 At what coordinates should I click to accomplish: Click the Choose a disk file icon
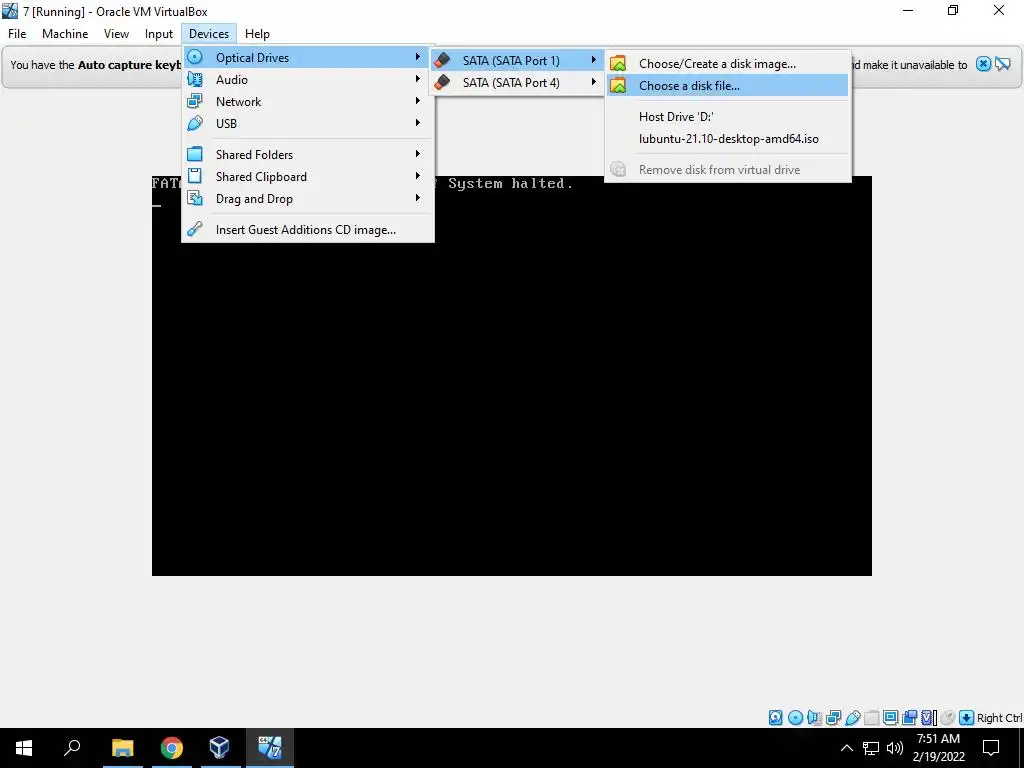[618, 86]
